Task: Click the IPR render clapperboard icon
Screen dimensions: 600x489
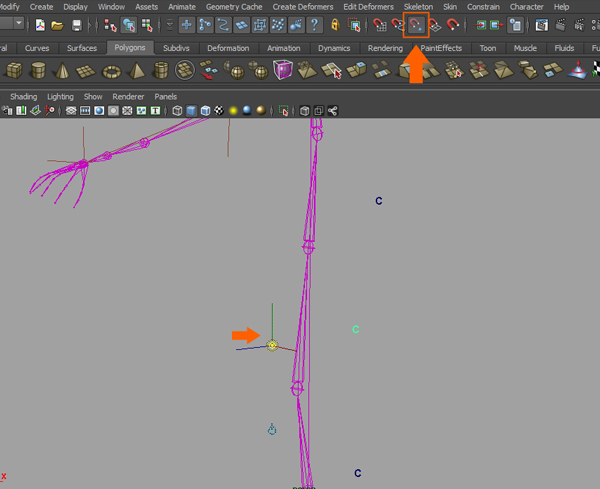Action: [579, 25]
